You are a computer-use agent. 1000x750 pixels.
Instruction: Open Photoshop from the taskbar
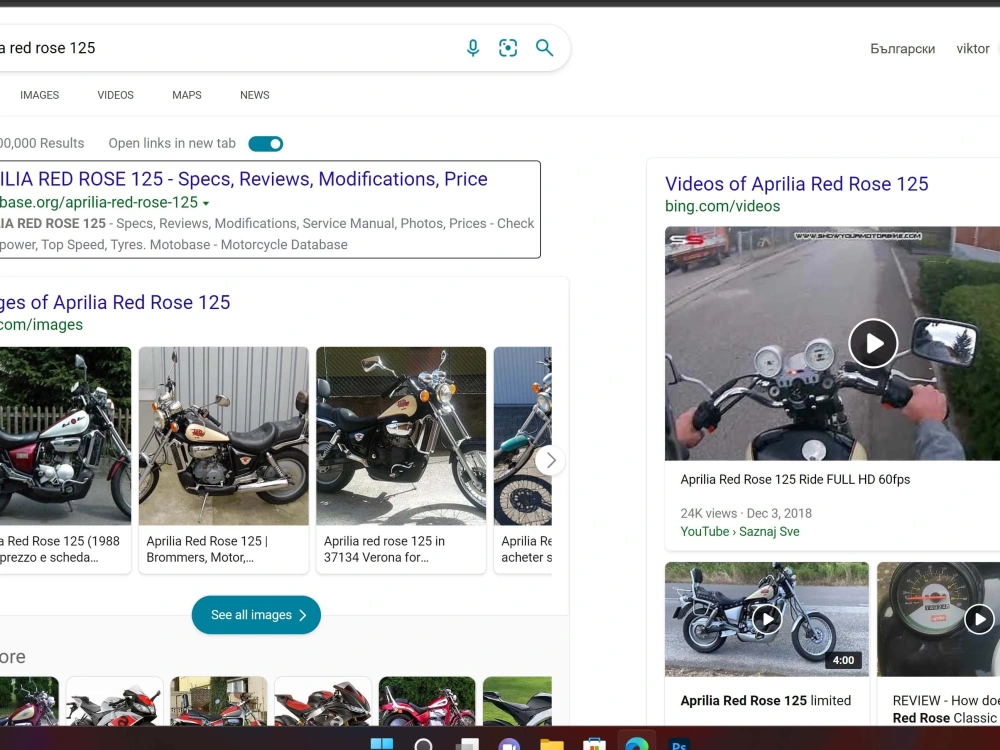pos(679,744)
